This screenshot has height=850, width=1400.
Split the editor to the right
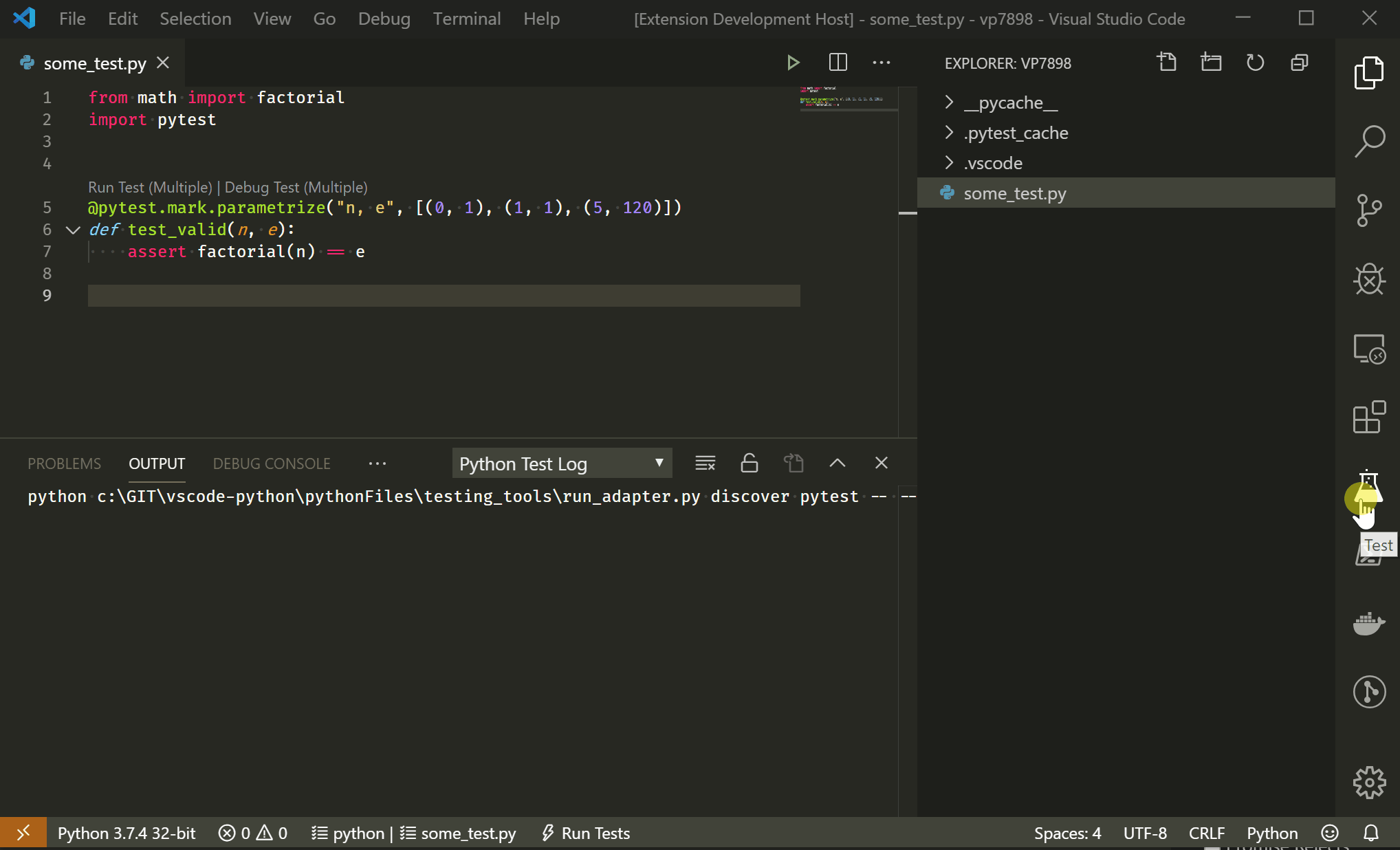click(838, 63)
